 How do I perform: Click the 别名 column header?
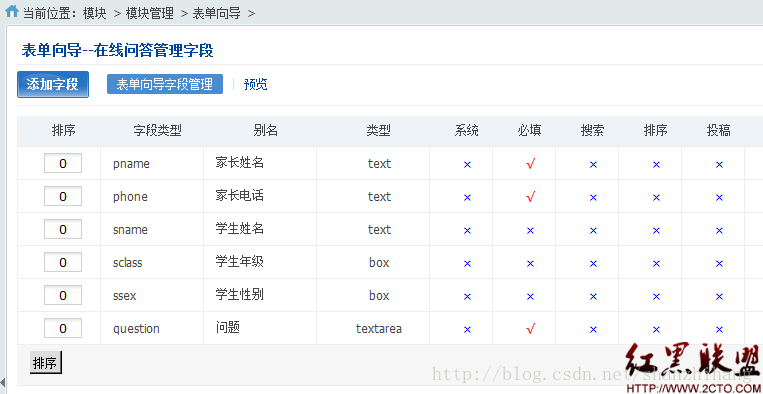click(x=266, y=130)
